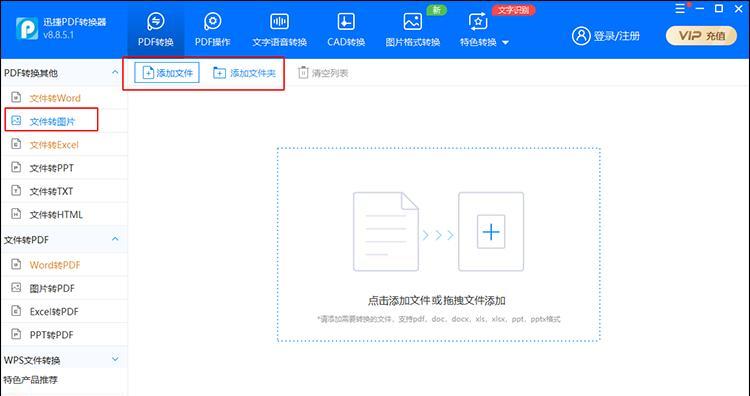Click the user avatar icon

click(x=581, y=36)
